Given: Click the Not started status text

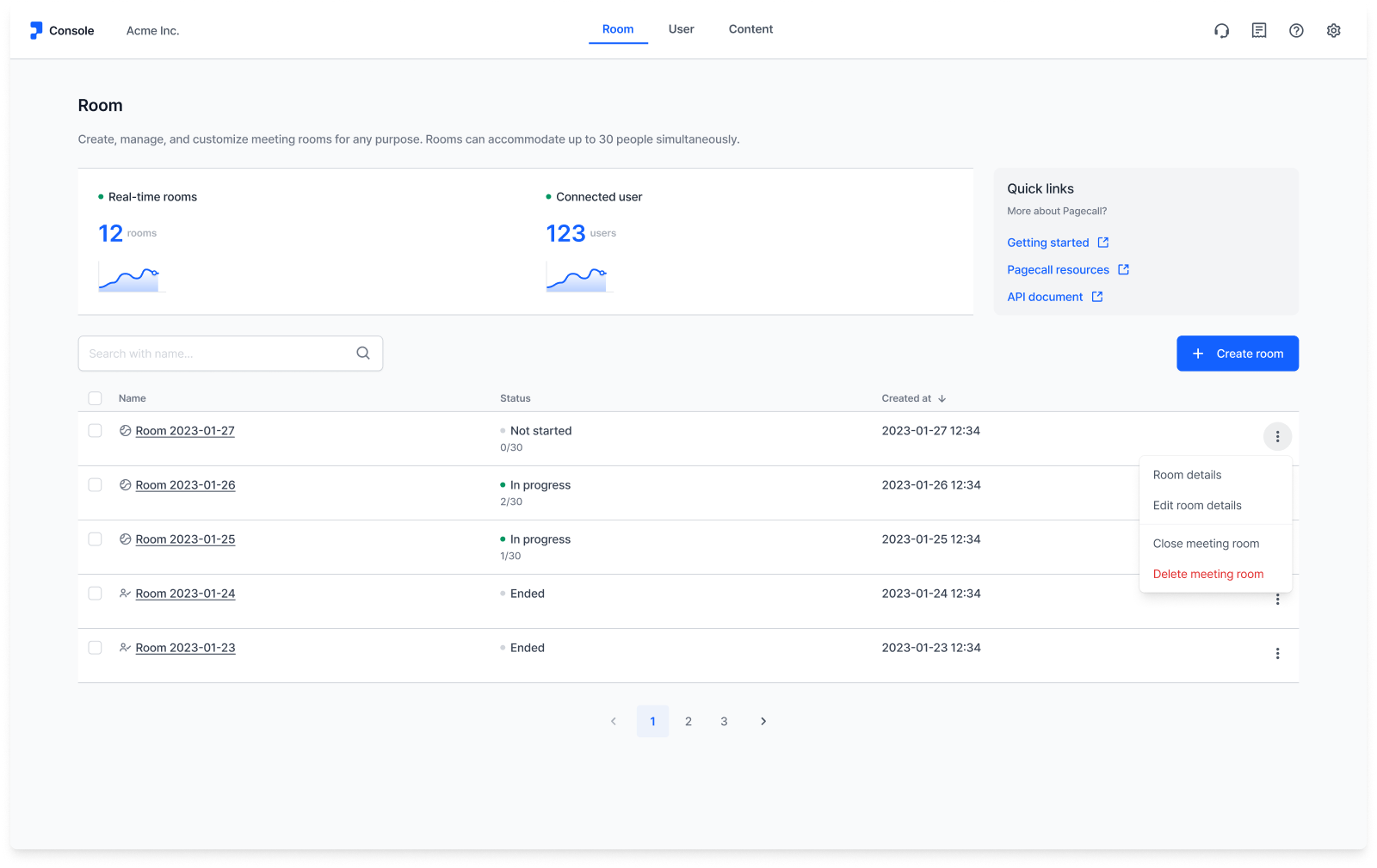Looking at the screenshot, I should pos(540,431).
